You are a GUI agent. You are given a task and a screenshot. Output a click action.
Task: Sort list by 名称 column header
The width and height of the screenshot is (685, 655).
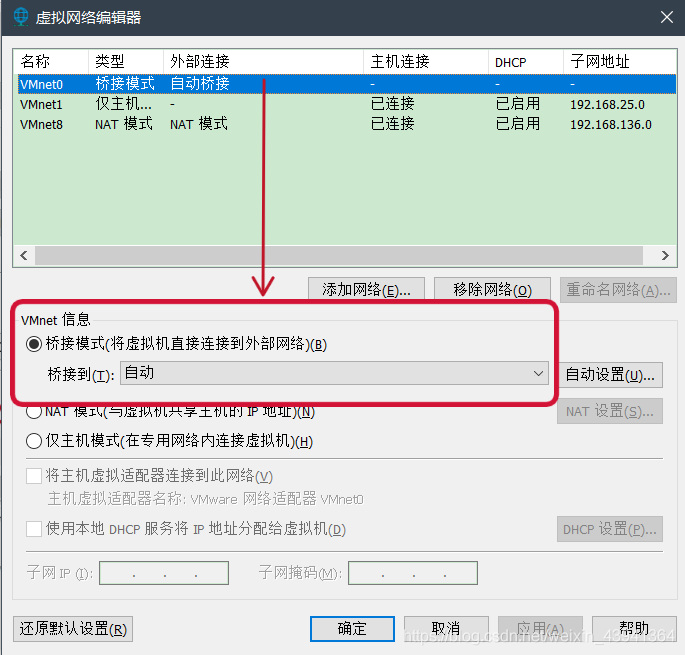tap(51, 62)
